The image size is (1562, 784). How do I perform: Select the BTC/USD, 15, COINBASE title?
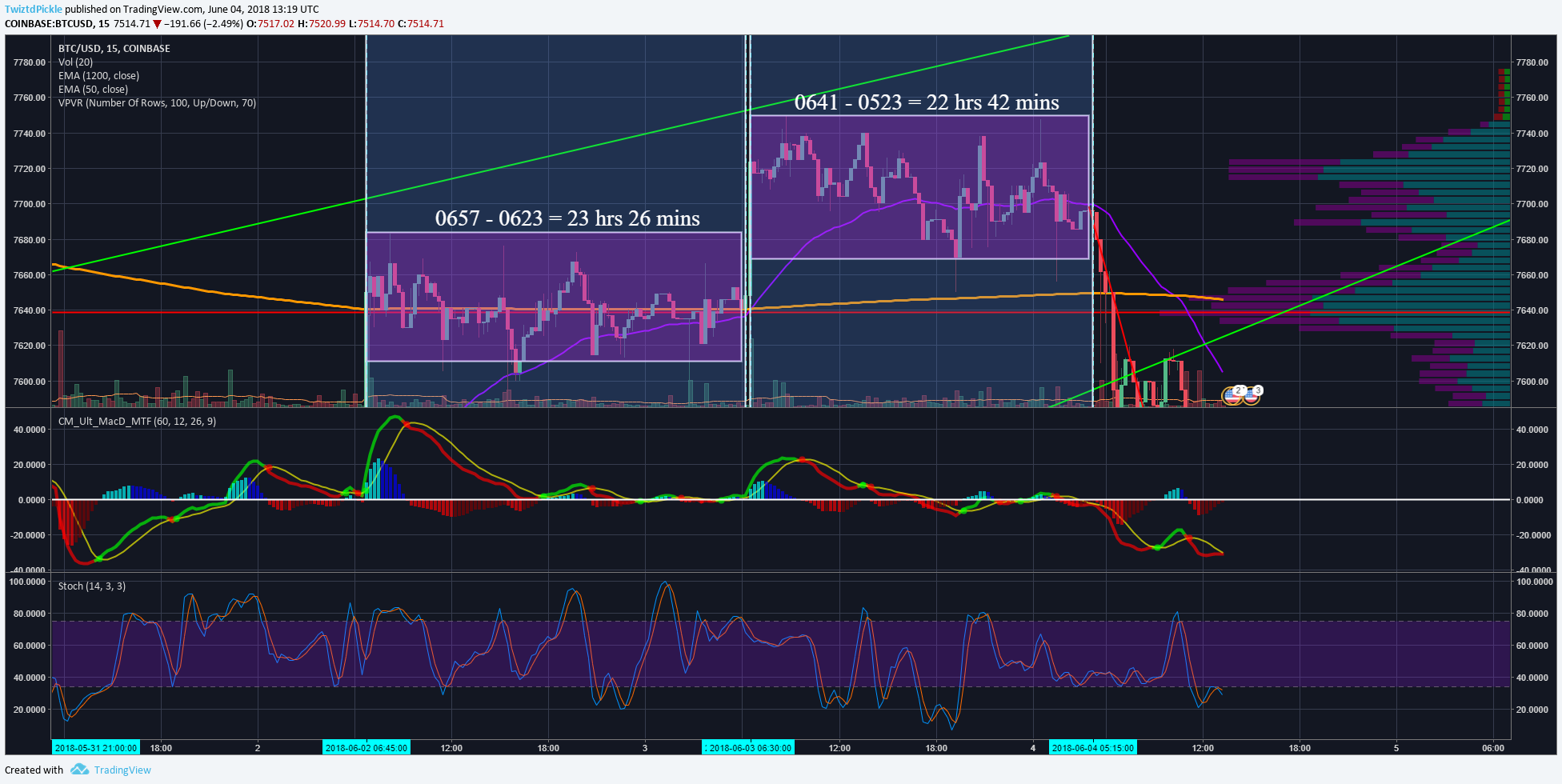[x=114, y=48]
